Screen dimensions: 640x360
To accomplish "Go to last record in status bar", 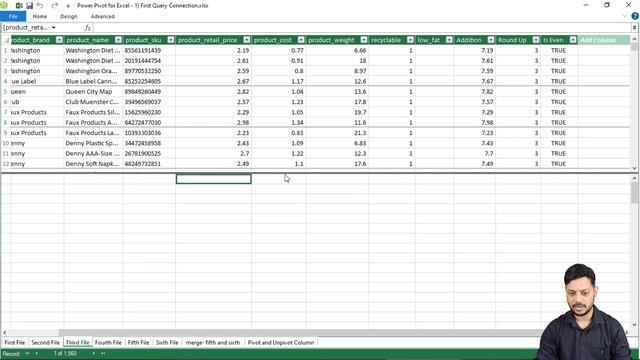I will pos(103,353).
